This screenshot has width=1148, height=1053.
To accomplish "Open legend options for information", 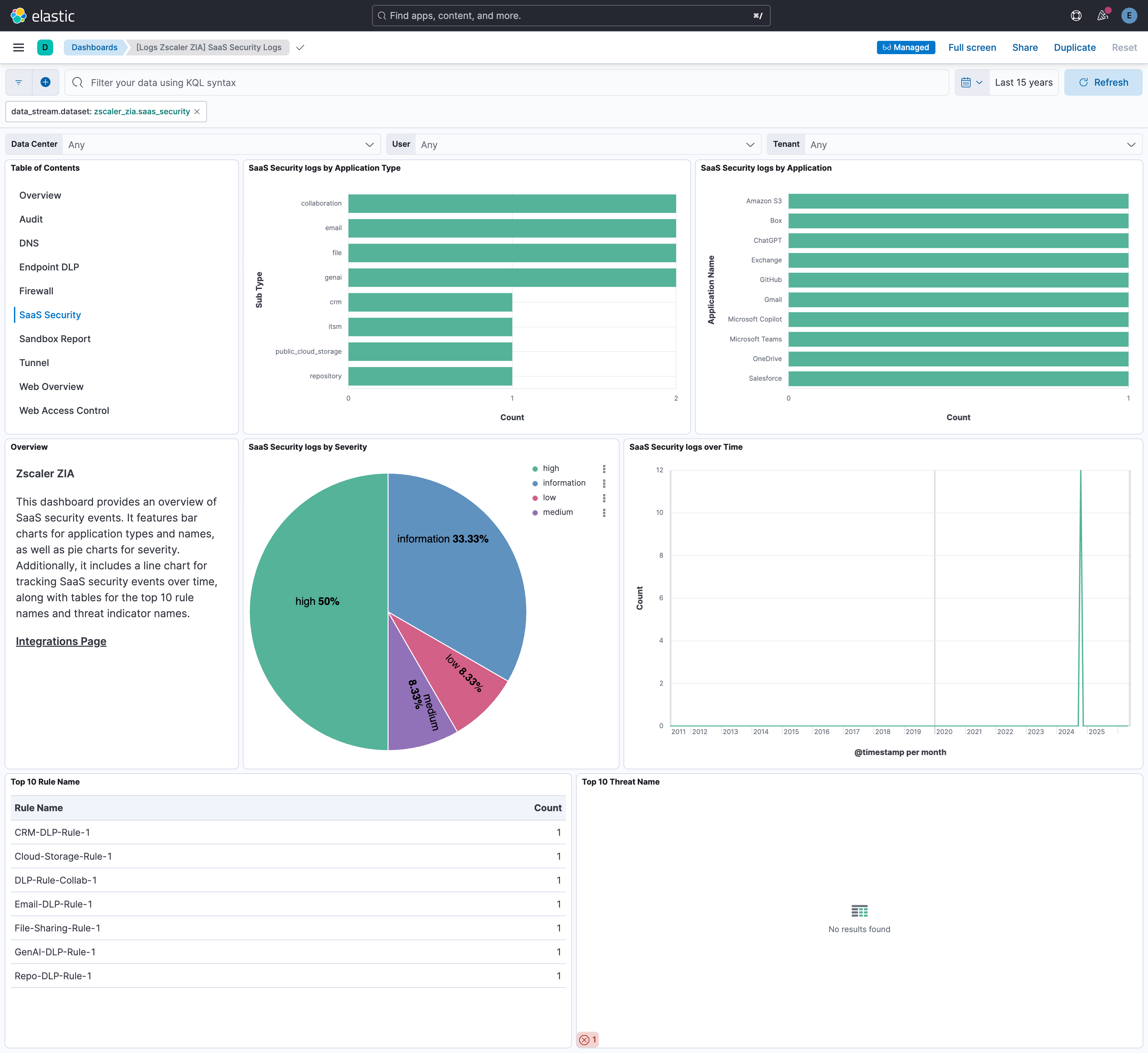I will pyautogui.click(x=604, y=483).
